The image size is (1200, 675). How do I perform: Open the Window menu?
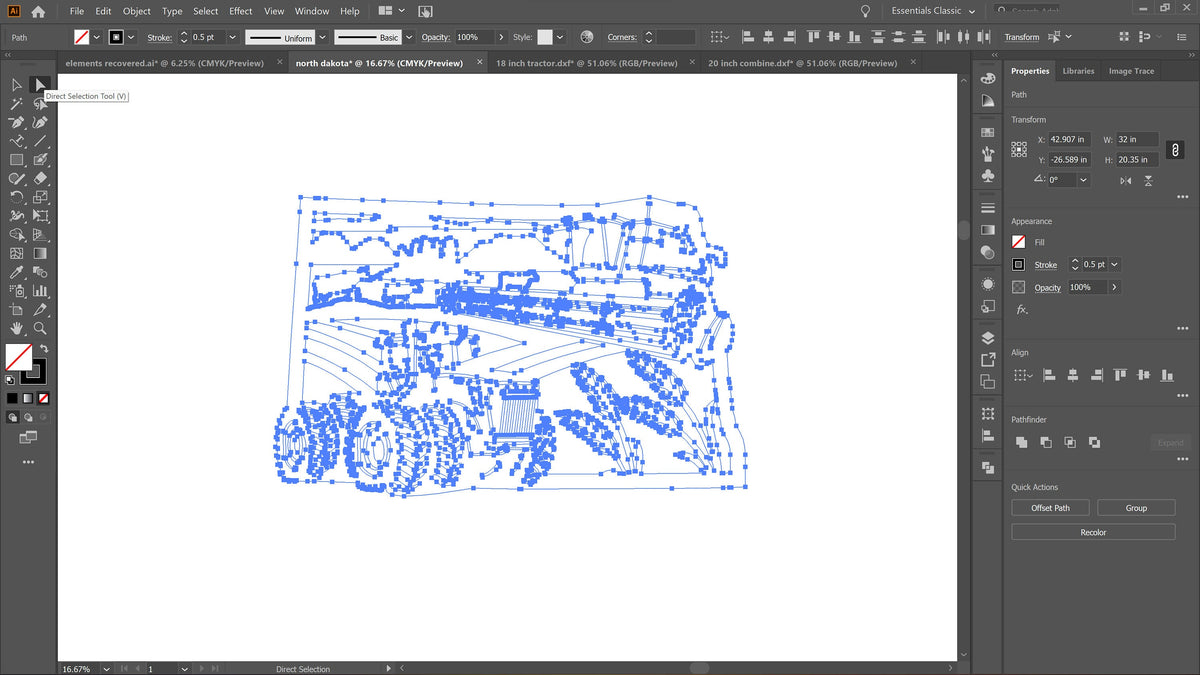click(x=312, y=11)
